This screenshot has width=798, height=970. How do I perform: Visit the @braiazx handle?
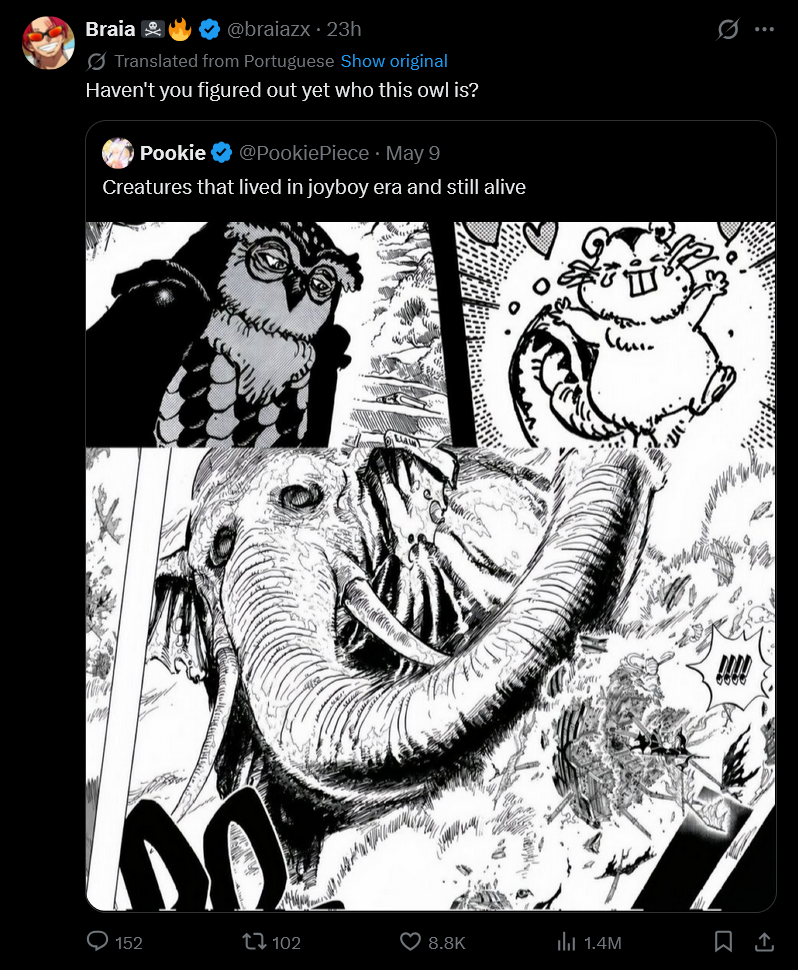[268, 29]
